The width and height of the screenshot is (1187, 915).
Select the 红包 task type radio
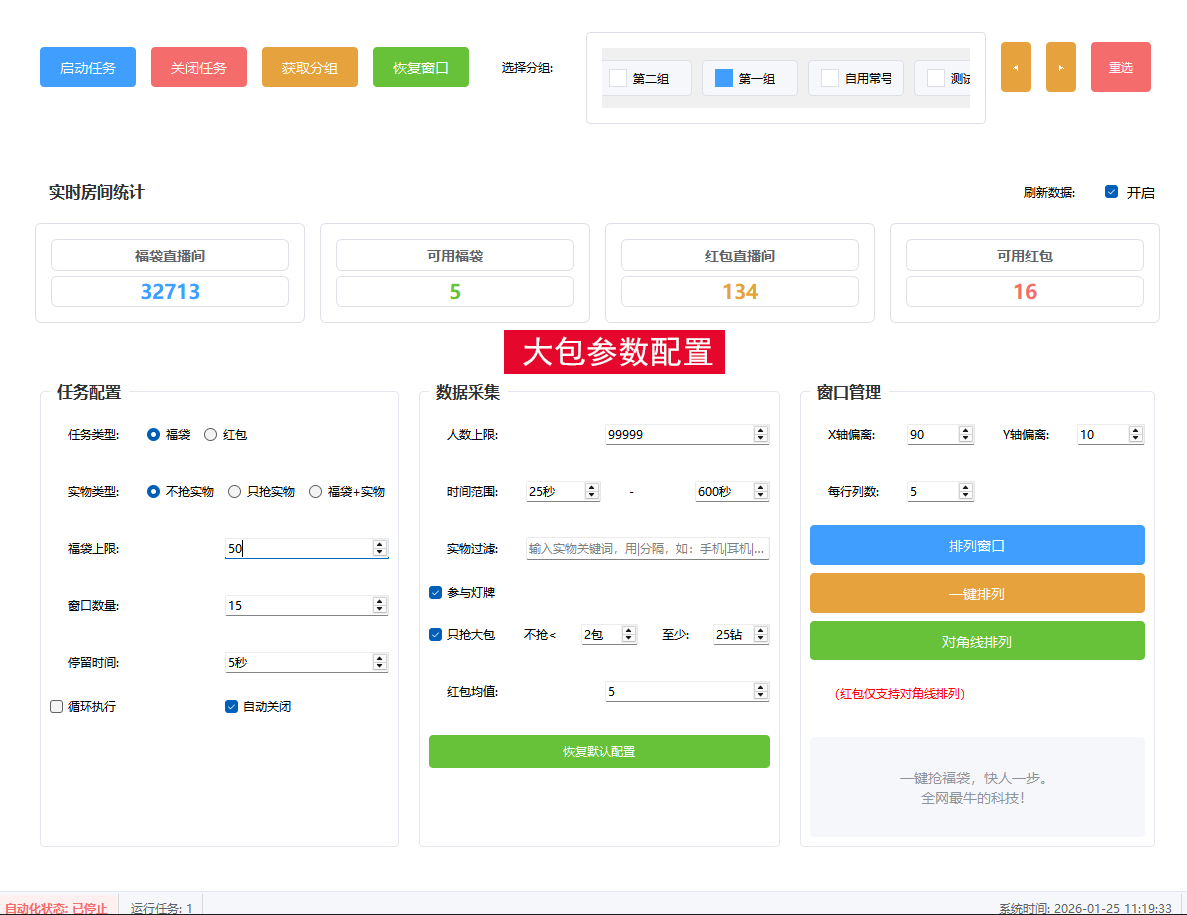coord(210,434)
